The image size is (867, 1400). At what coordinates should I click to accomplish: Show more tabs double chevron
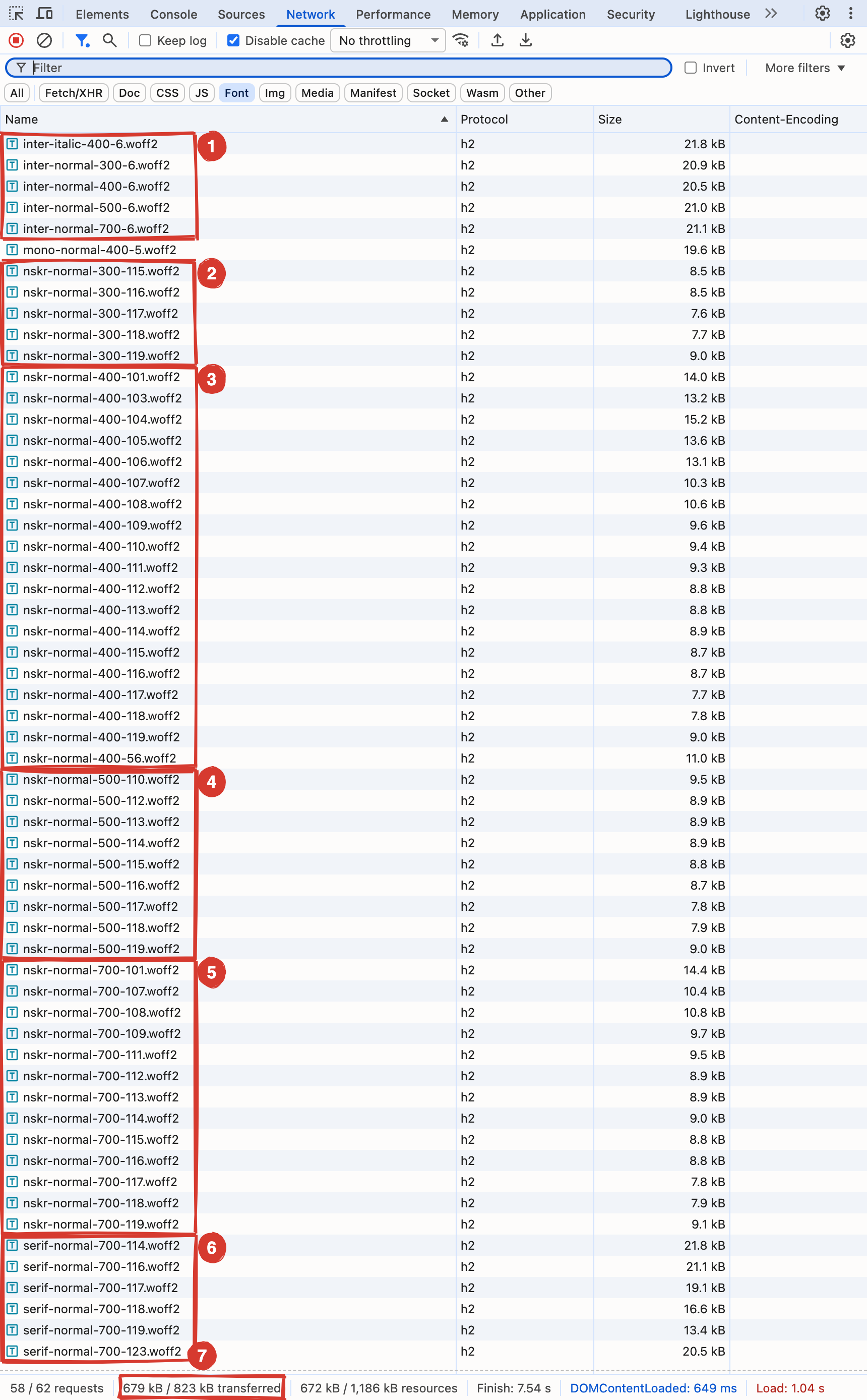click(x=771, y=13)
